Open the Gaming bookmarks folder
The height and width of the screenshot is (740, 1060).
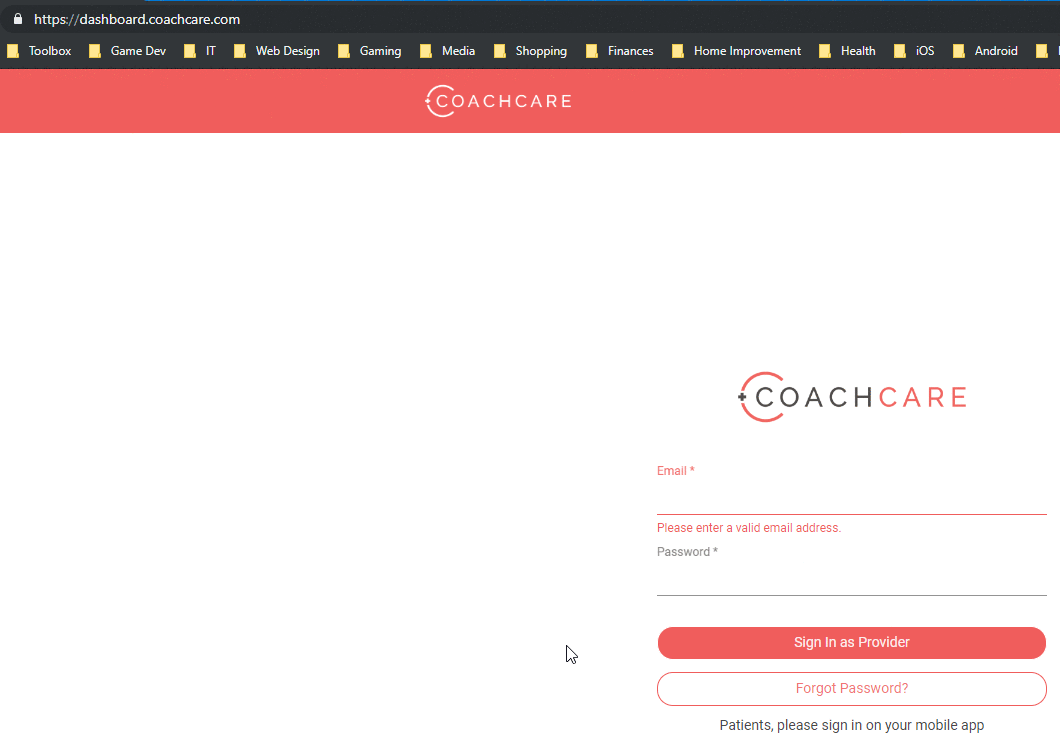pos(370,51)
